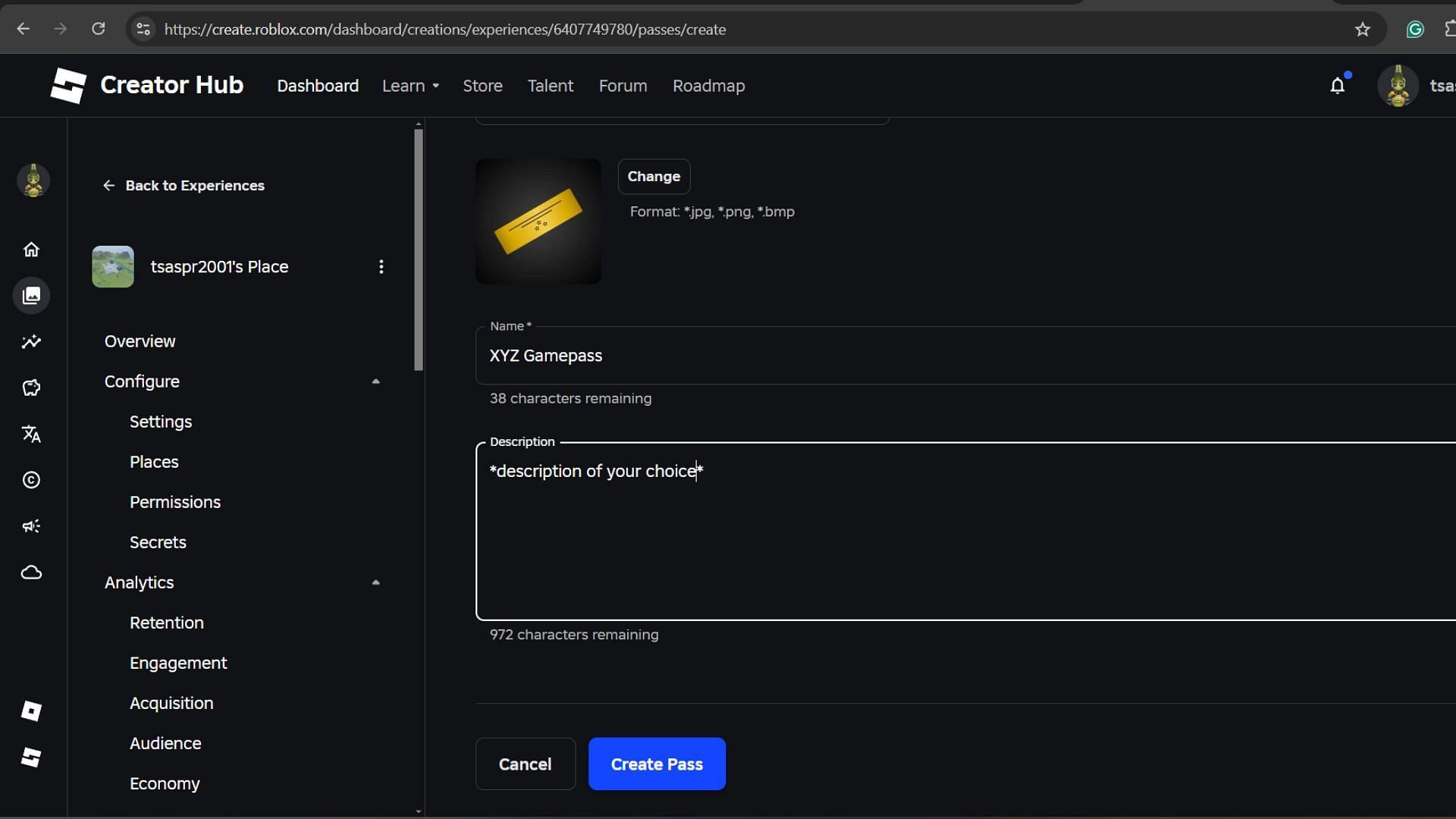Click the Notifications bell icon
Screen dimensions: 1456x819
point(1338,85)
